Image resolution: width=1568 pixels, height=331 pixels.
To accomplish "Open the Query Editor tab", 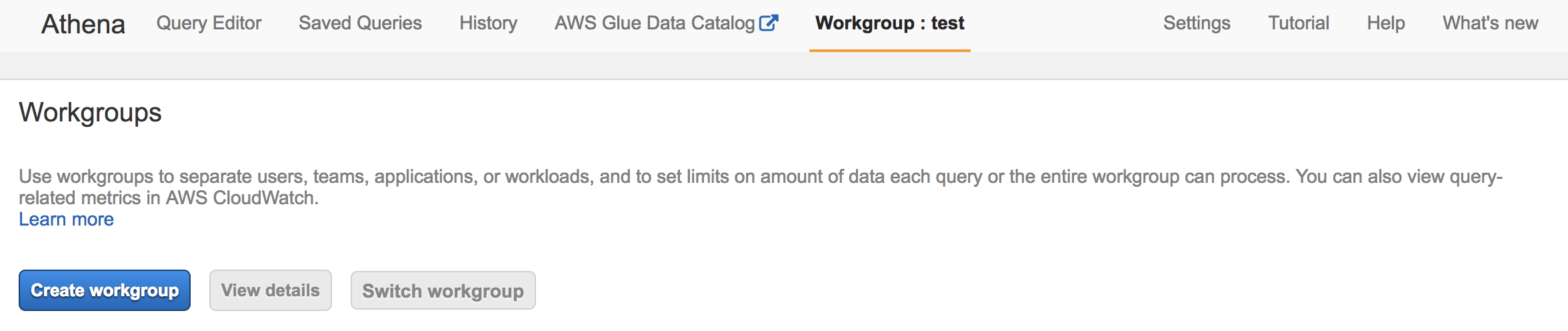I will [209, 23].
